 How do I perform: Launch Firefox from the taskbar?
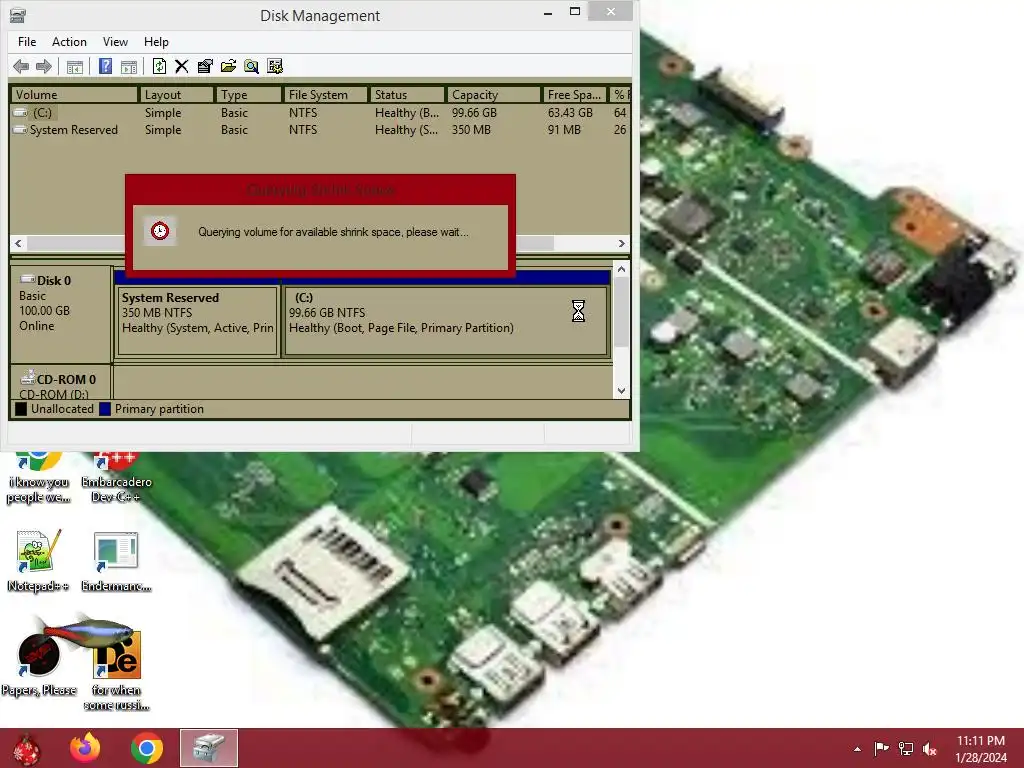tap(86, 748)
